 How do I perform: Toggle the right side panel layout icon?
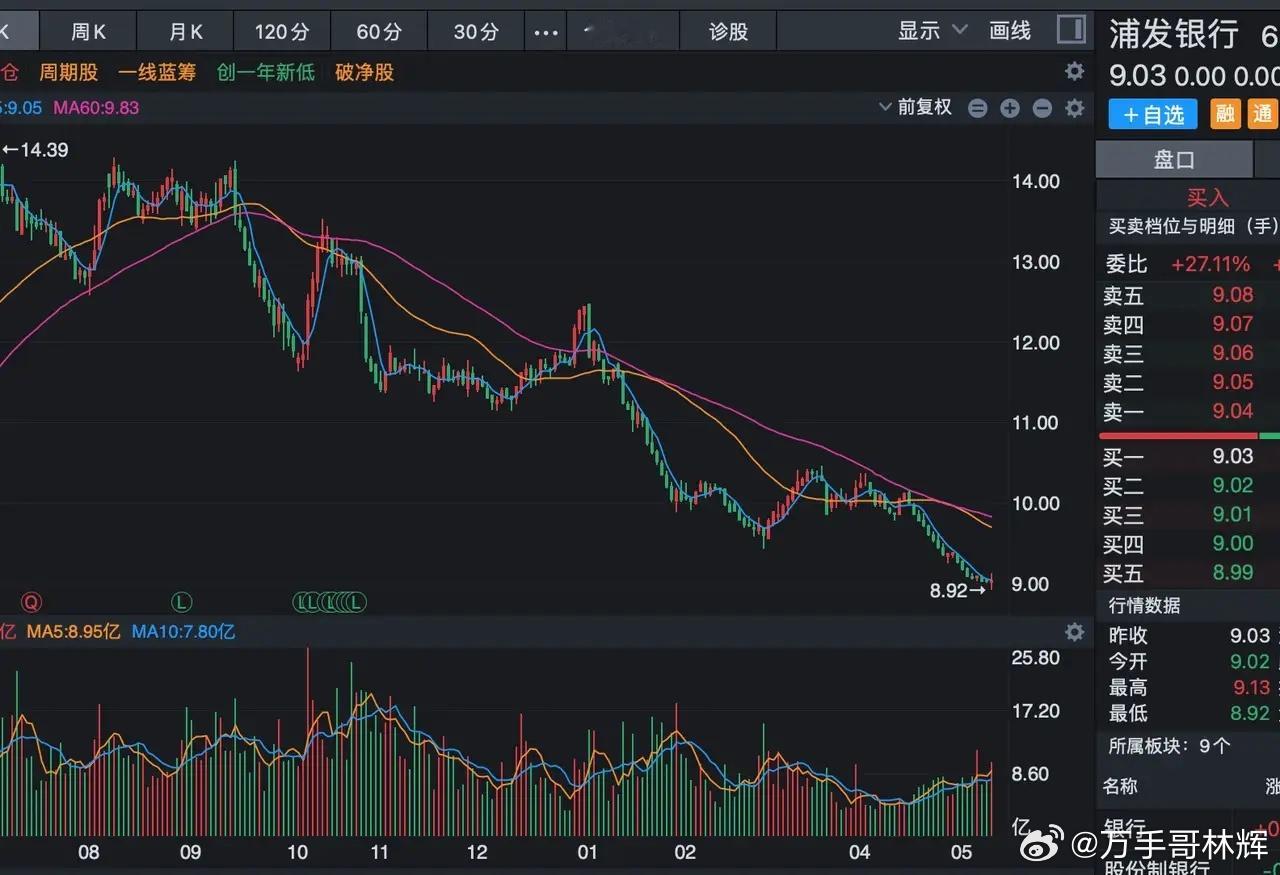[1072, 30]
